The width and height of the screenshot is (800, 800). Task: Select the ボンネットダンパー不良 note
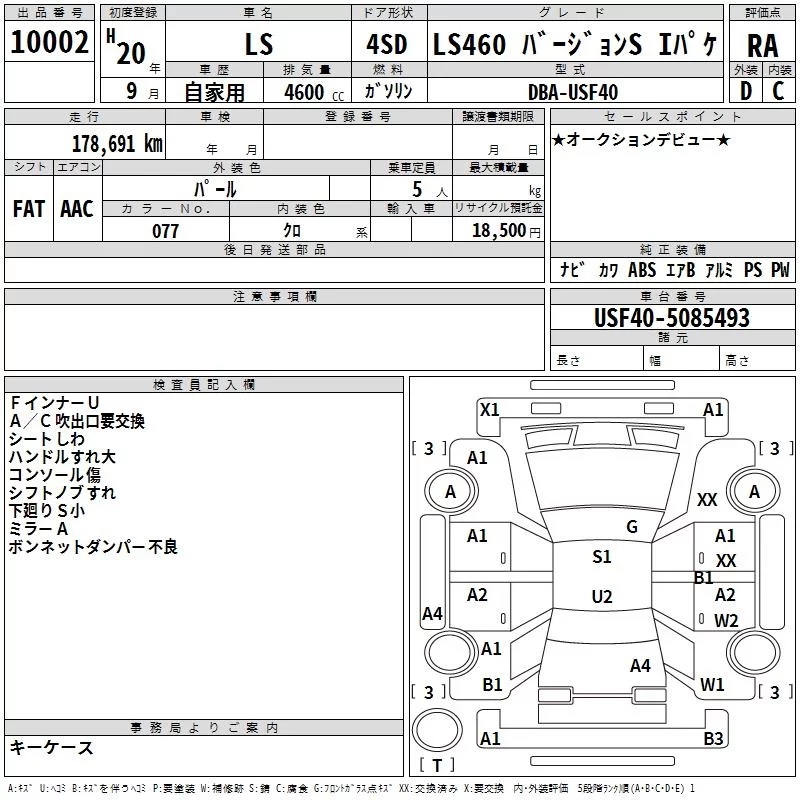[93, 546]
